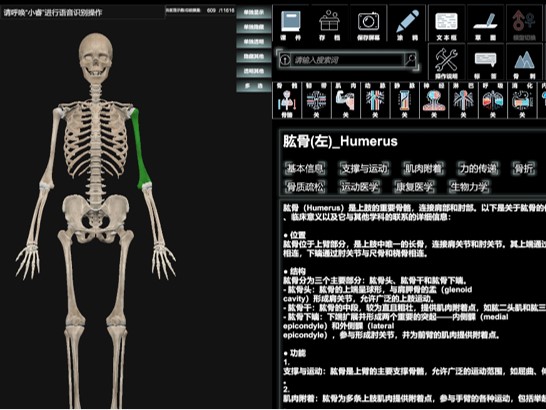Click the 存档 archive box icon

click(329, 24)
